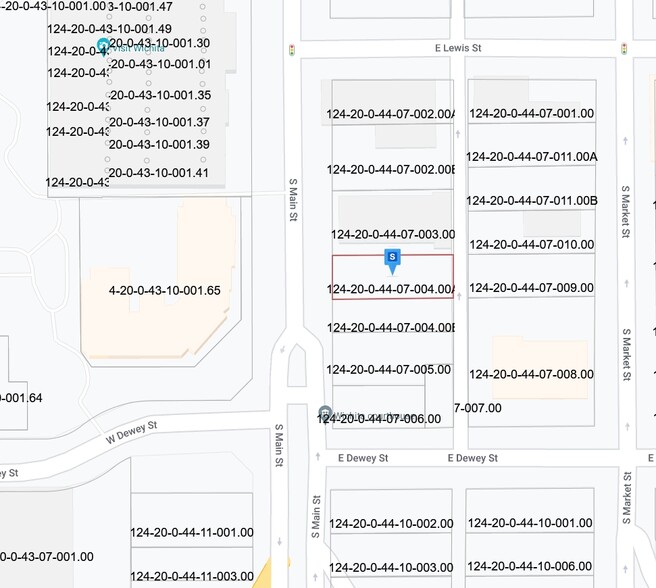This screenshot has width=656, height=588.
Task: Click parcel 124-20-0-44-07-010.00
Action: pyautogui.click(x=531, y=244)
